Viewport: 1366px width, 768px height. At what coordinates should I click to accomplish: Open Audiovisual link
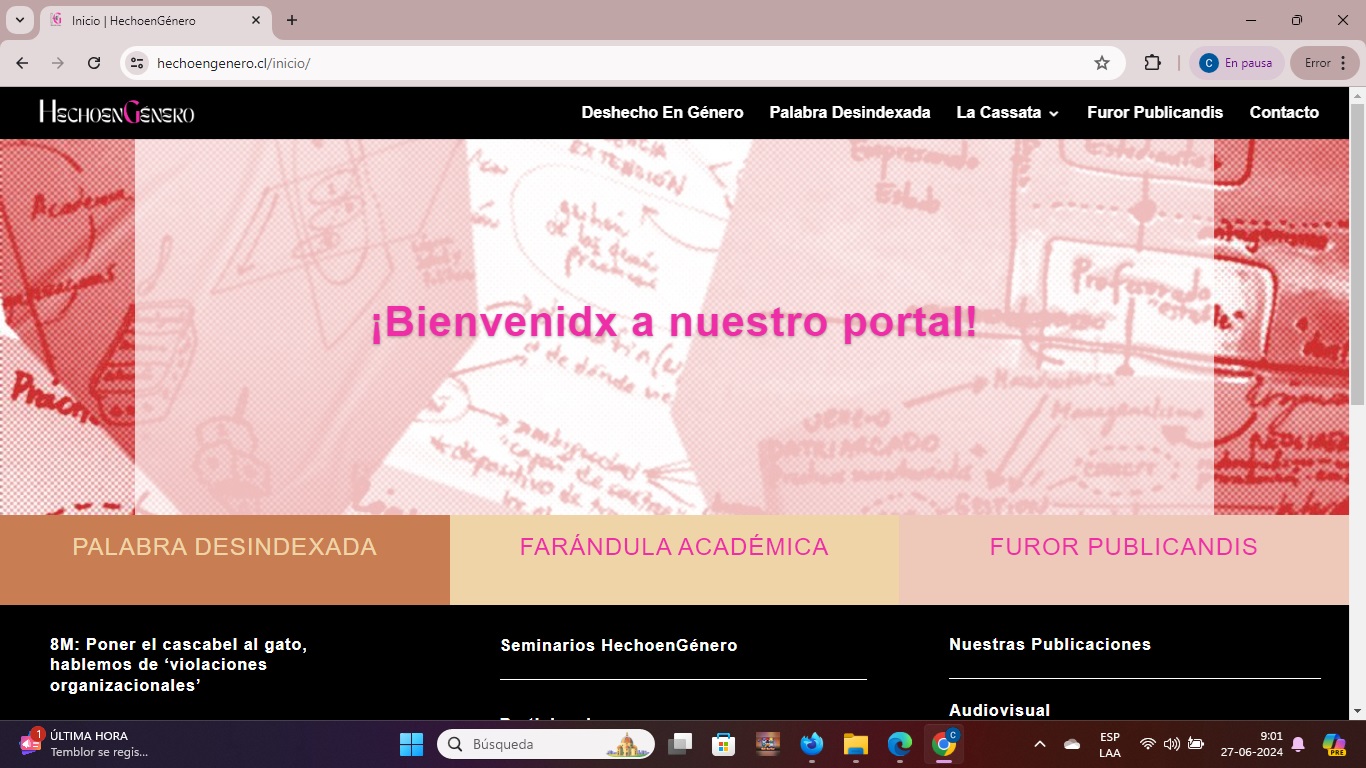pyautogui.click(x=999, y=710)
